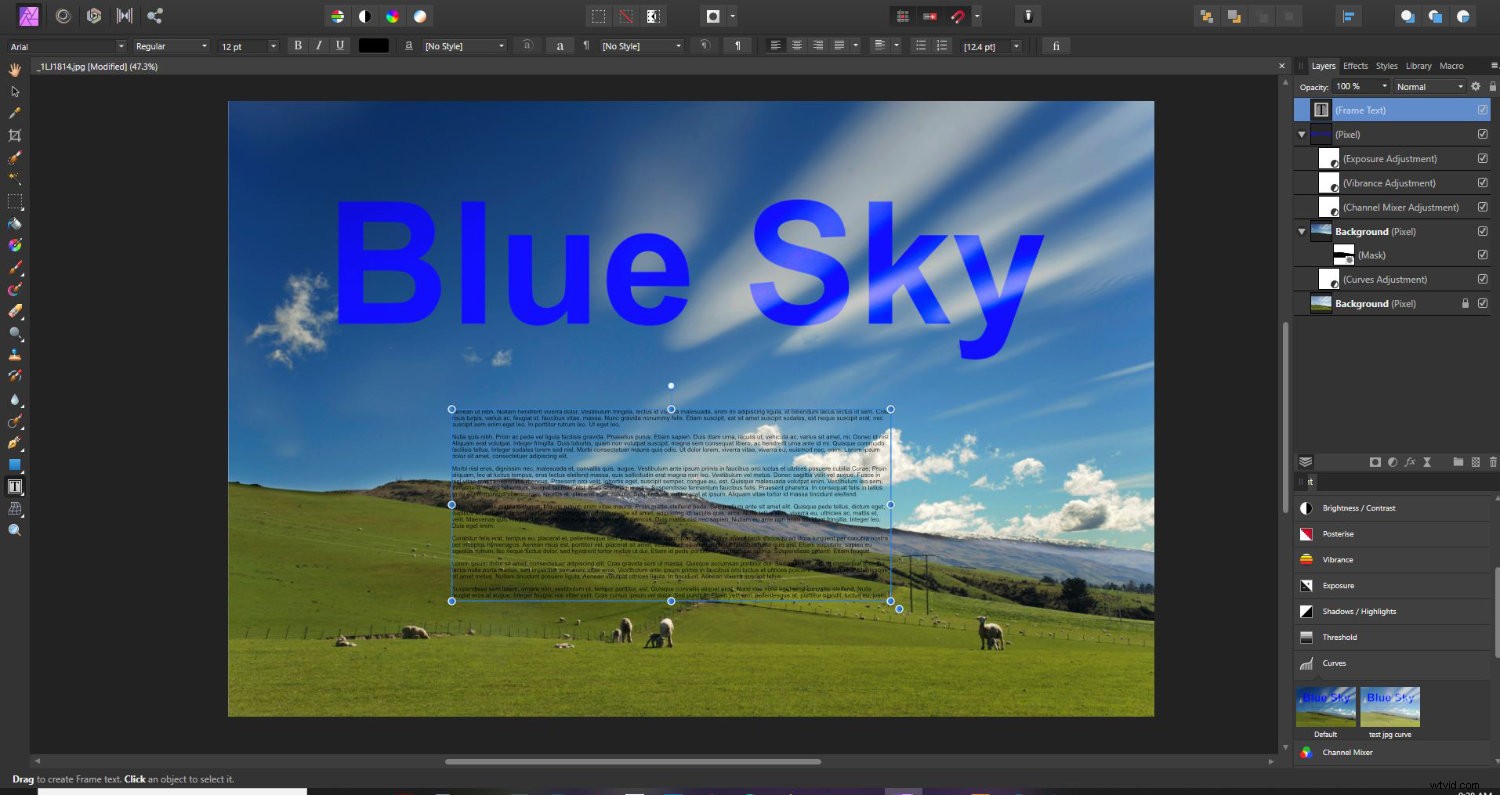Add a mask layer in the Layers panel
This screenshot has height=795, width=1500.
1375,462
